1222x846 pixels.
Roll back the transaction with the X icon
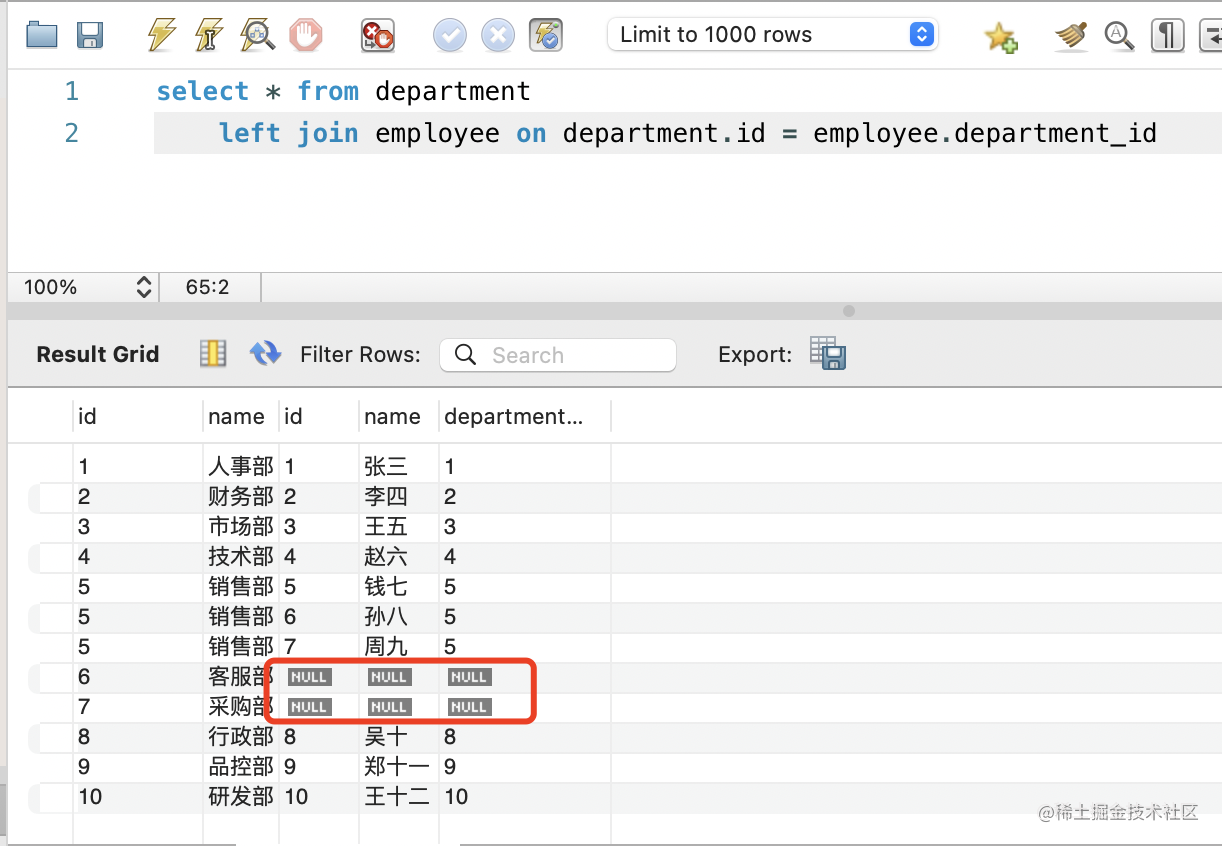coord(498,36)
